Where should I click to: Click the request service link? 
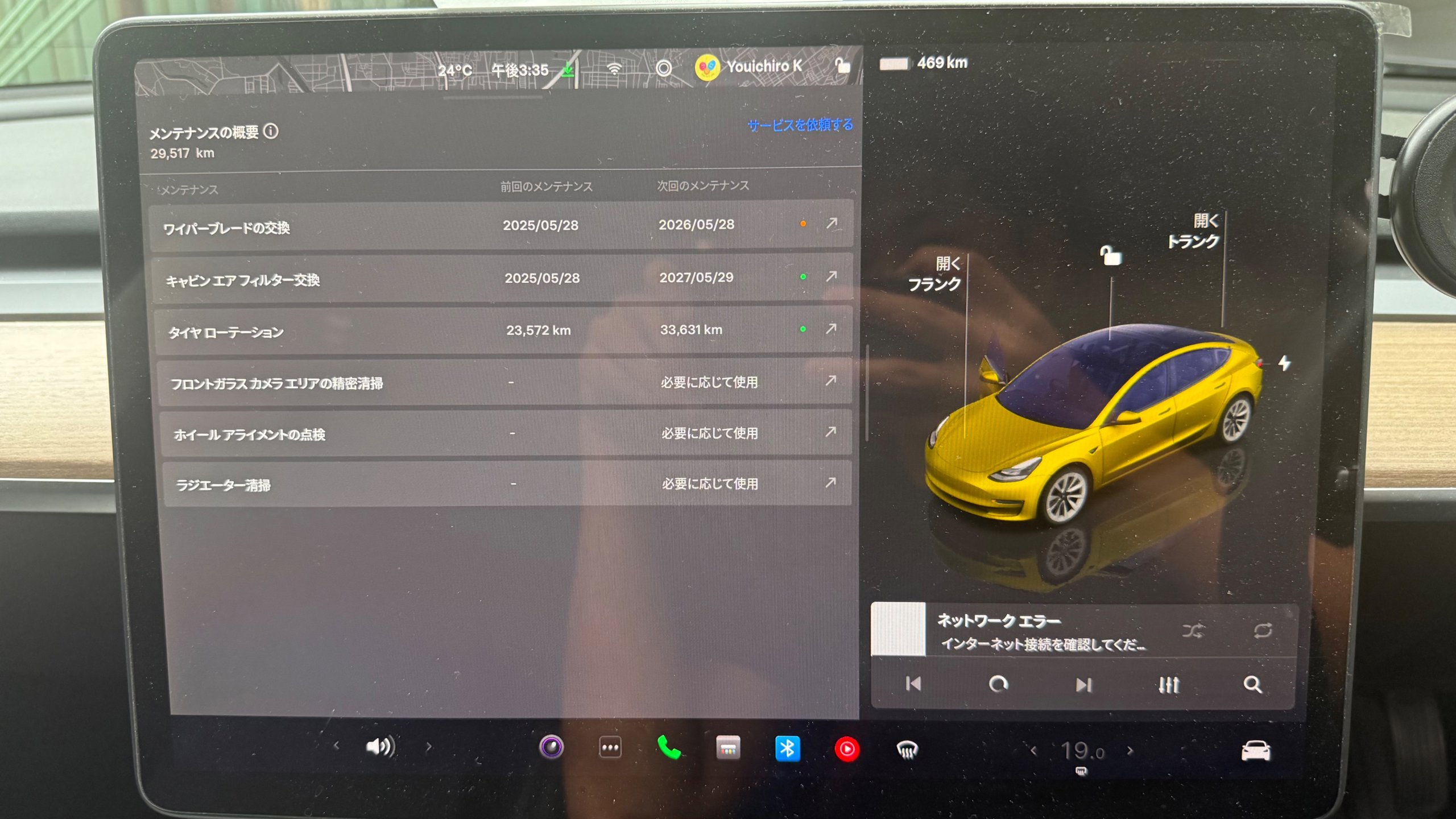click(800, 125)
